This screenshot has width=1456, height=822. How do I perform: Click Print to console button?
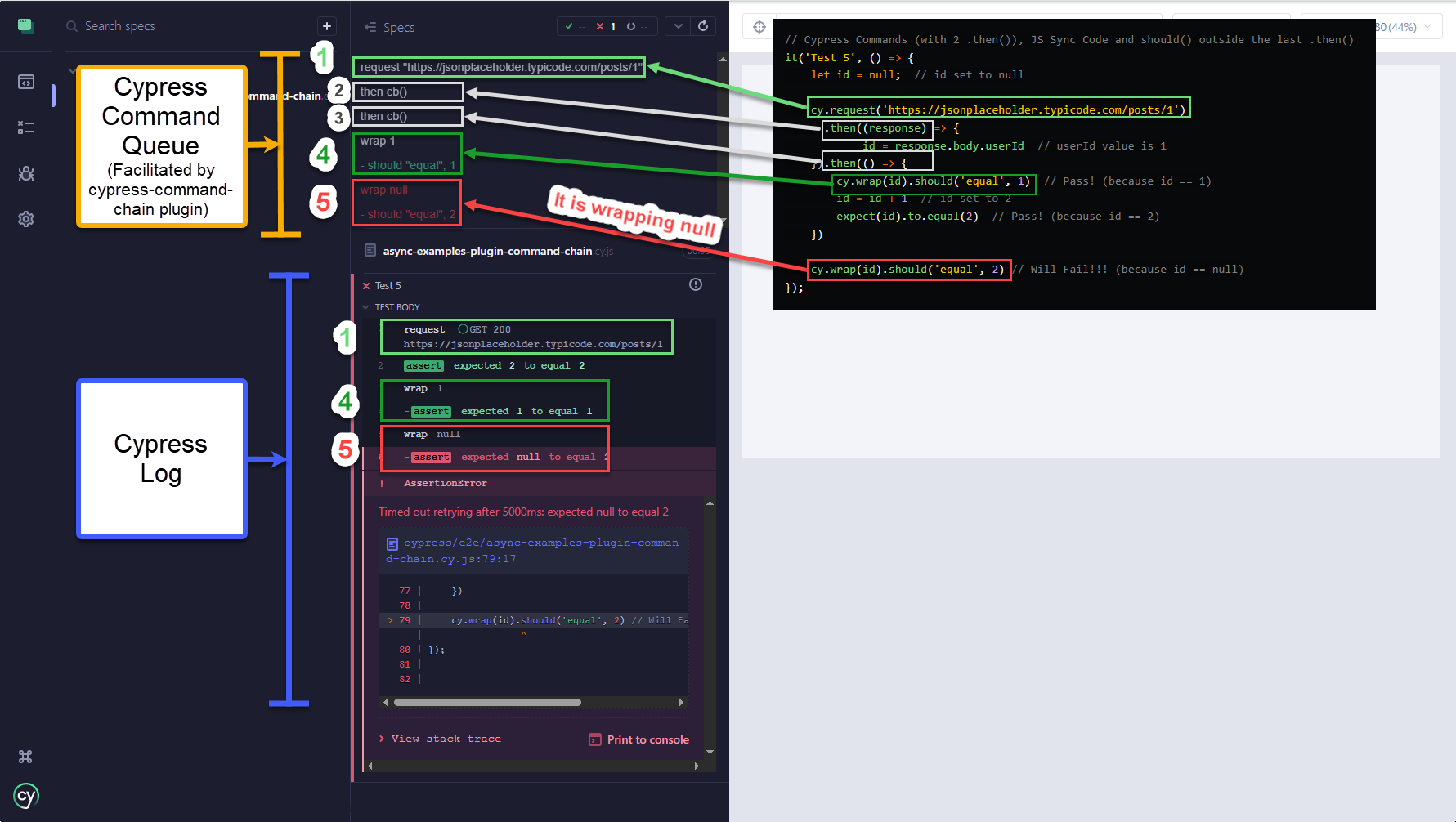click(x=639, y=739)
